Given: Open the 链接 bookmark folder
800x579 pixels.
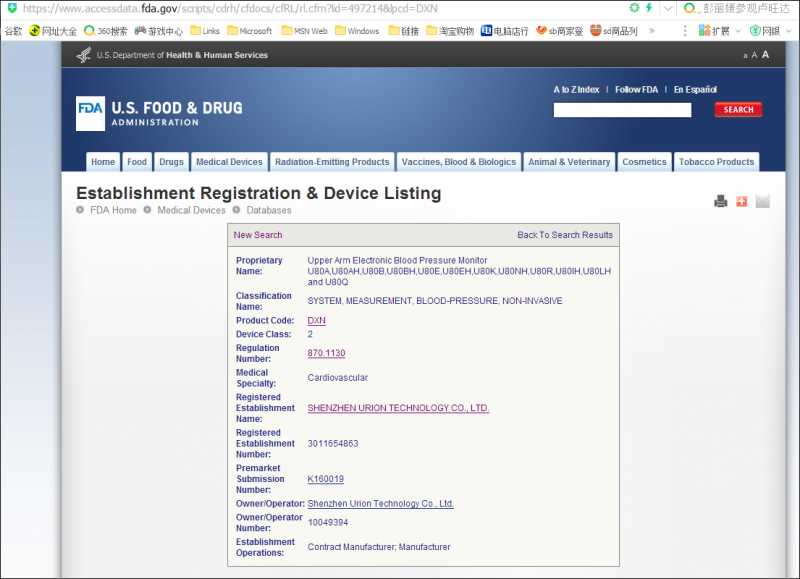Looking at the screenshot, I should pyautogui.click(x=404, y=31).
